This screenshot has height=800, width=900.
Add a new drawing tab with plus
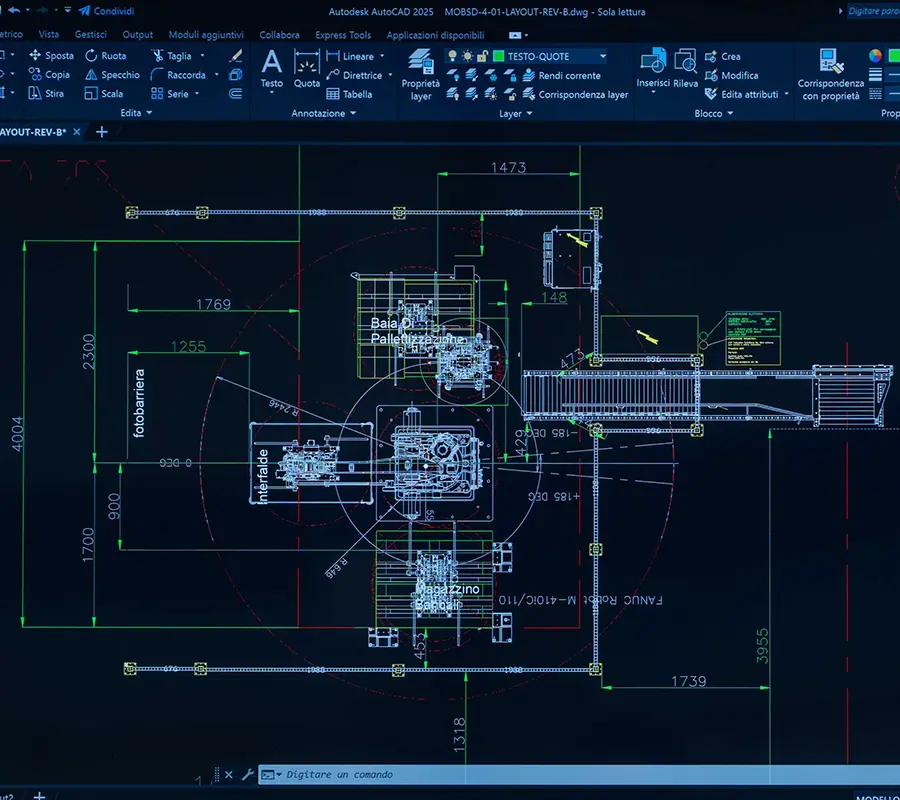pos(102,132)
